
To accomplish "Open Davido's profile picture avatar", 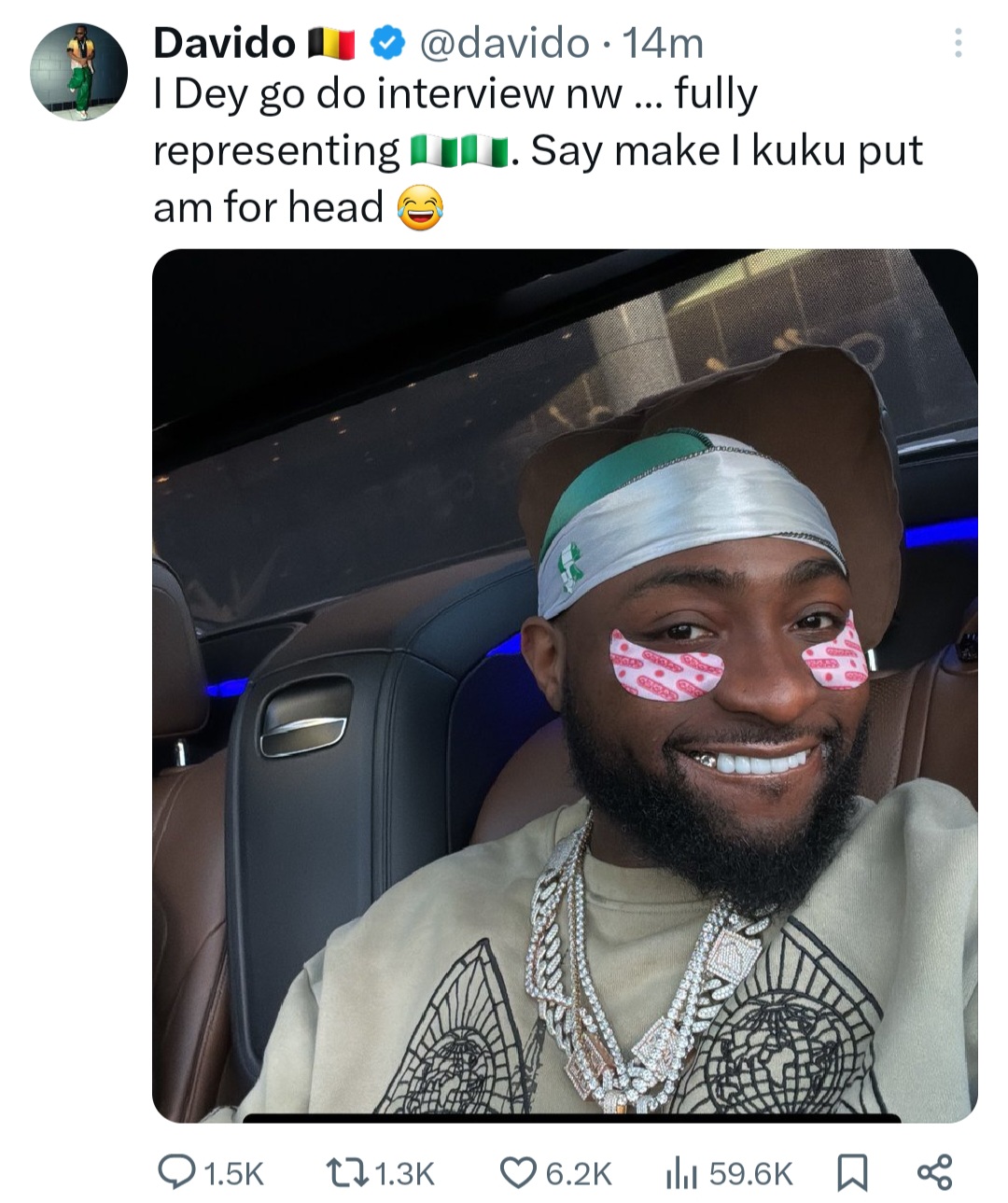I will tap(78, 71).
